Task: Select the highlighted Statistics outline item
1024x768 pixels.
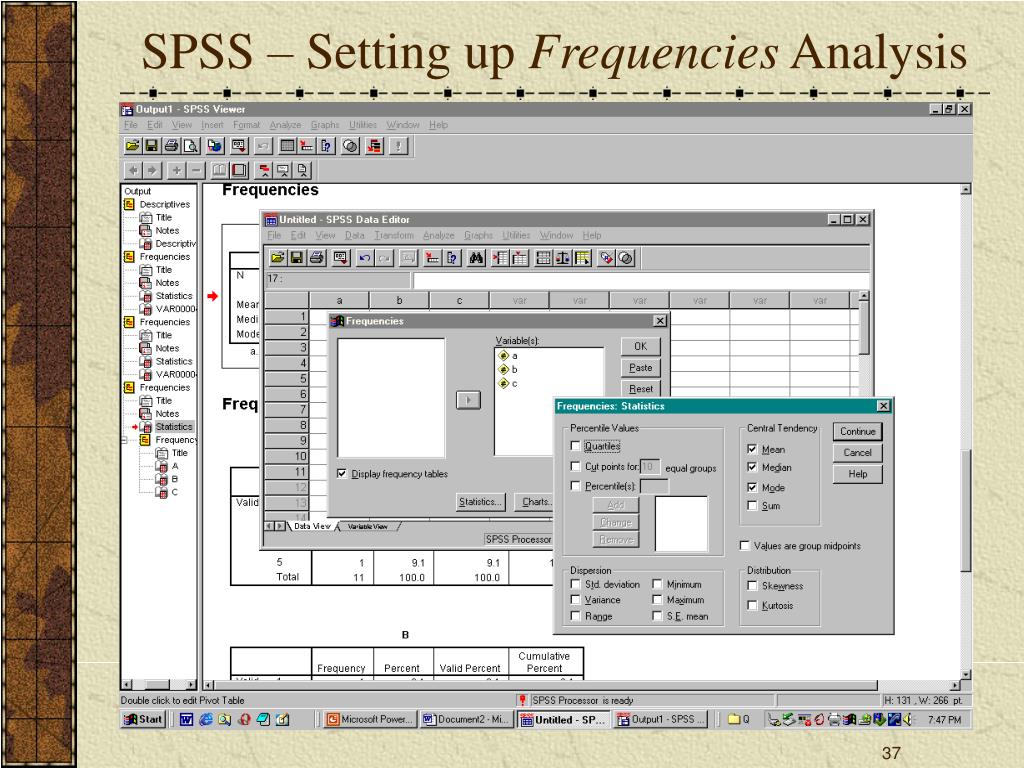Action: coord(174,426)
